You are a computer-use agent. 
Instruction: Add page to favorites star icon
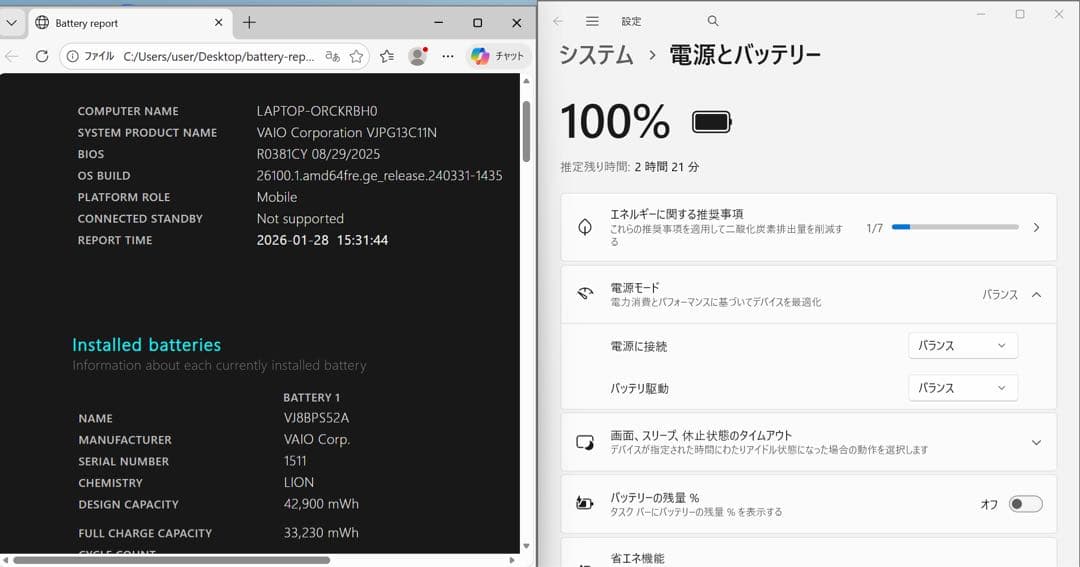[x=356, y=56]
